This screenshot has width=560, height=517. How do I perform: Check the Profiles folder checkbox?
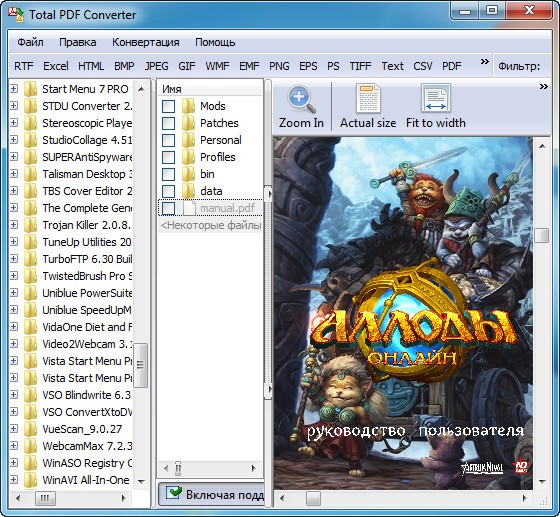169,157
